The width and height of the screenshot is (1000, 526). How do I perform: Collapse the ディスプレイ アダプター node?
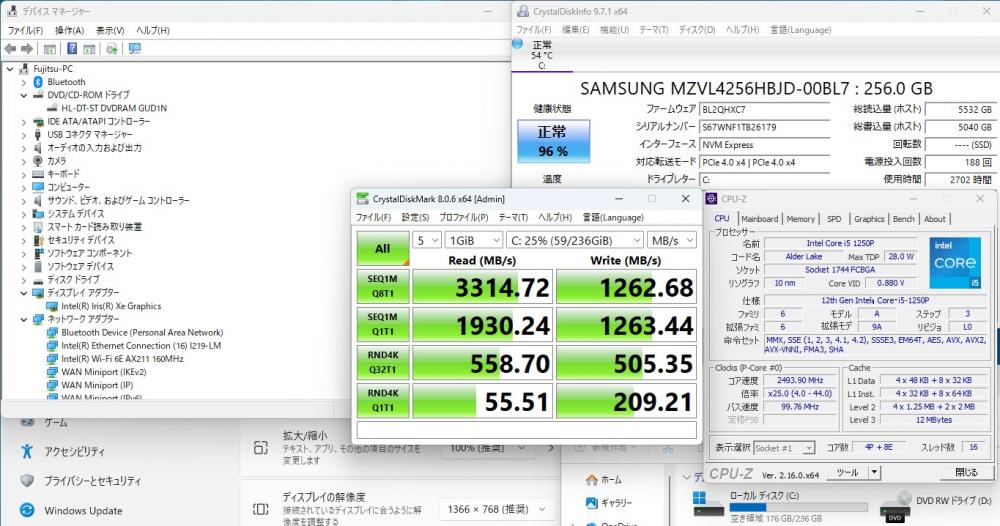click(24, 293)
